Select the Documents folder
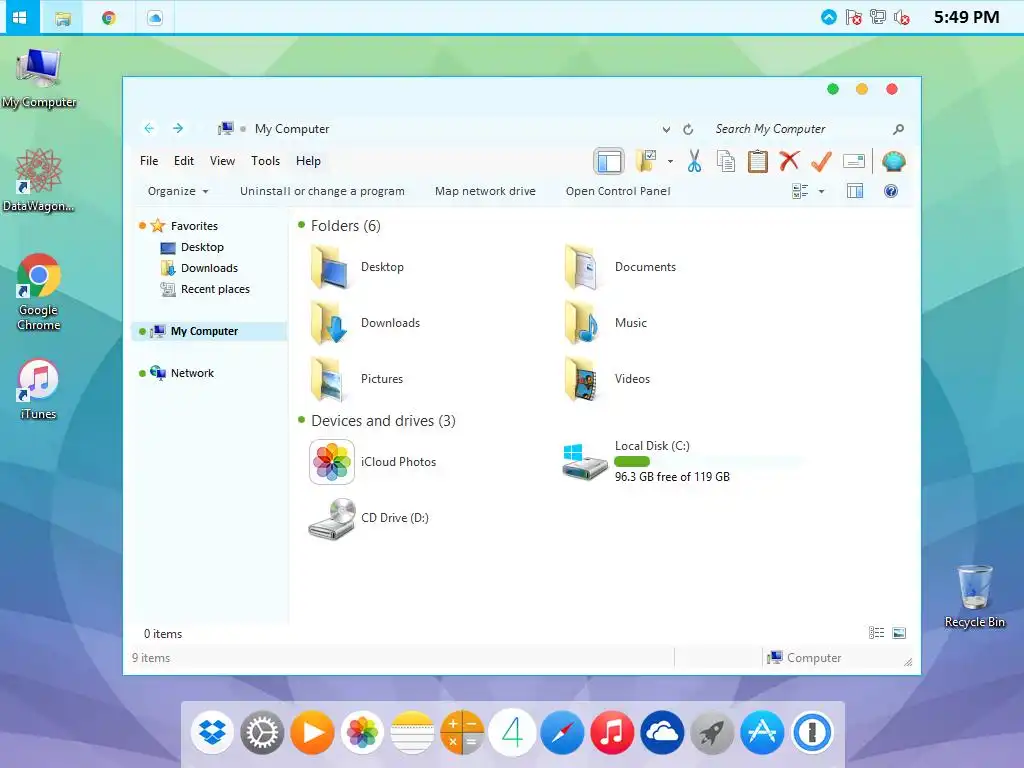 tap(620, 266)
